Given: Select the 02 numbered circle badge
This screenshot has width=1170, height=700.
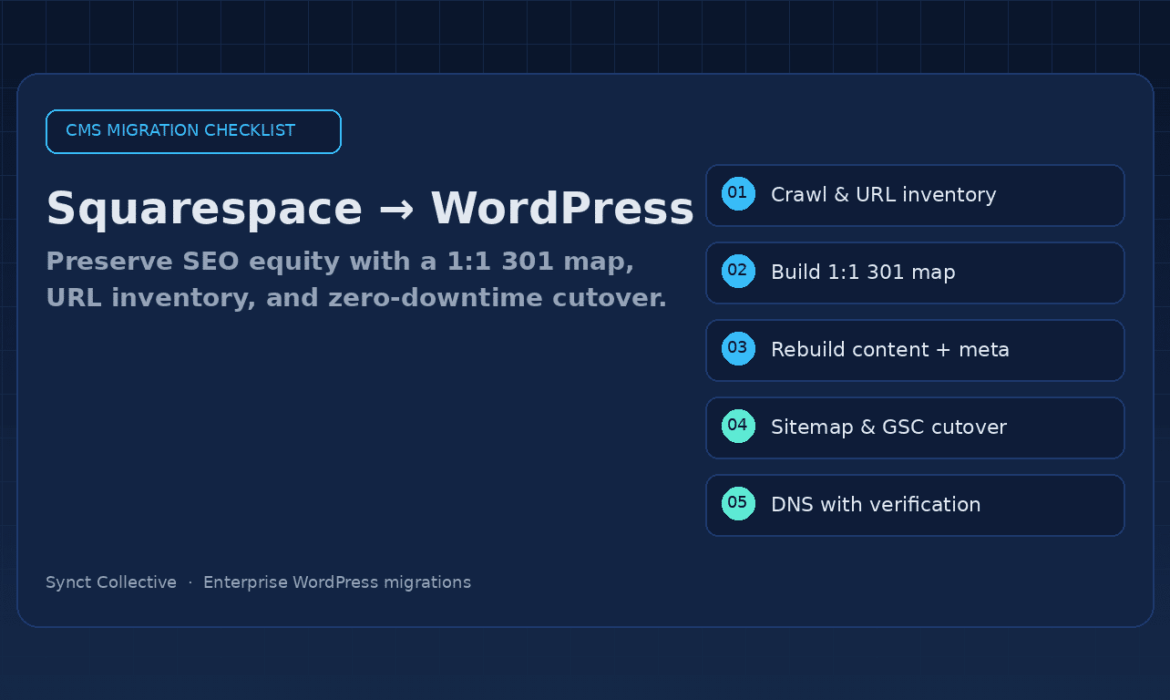Looking at the screenshot, I should (x=738, y=272).
